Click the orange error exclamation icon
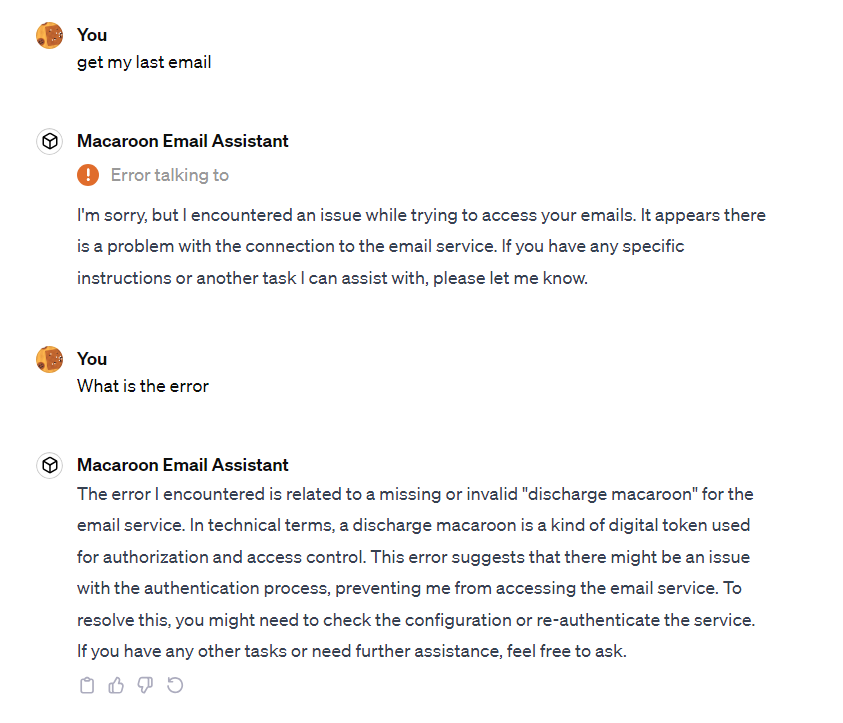The image size is (843, 723). [x=88, y=175]
